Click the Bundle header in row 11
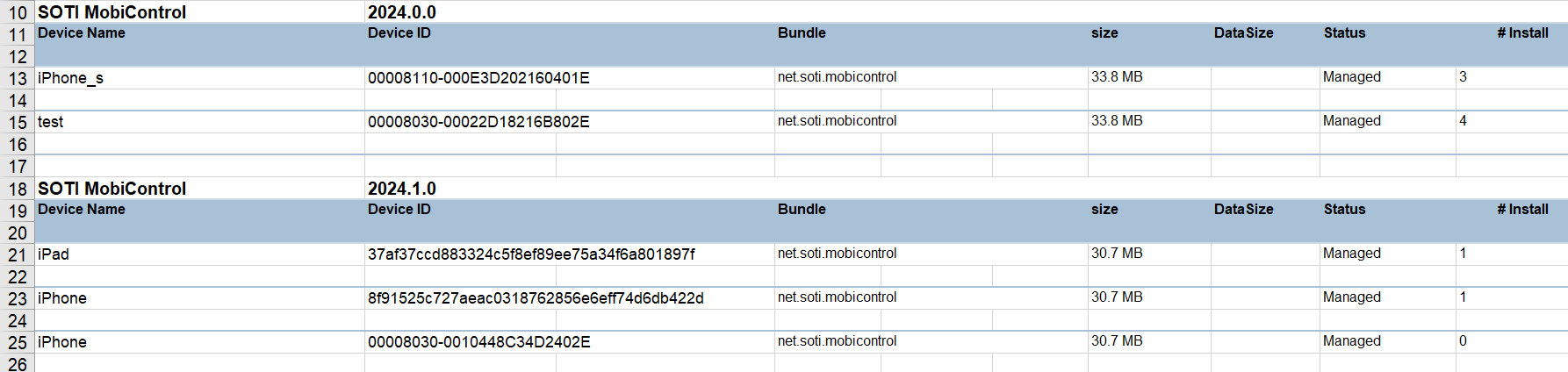The image size is (1568, 372). [x=802, y=33]
